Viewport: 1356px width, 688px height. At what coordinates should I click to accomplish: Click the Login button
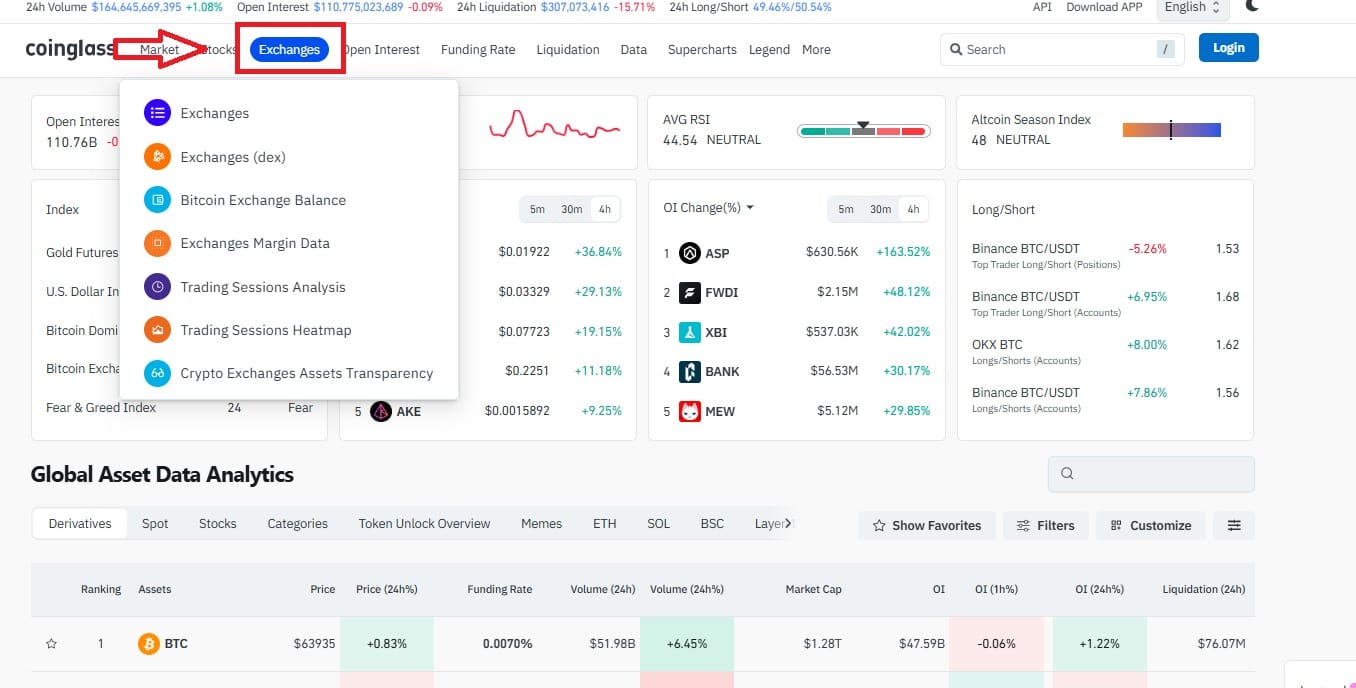1228,47
